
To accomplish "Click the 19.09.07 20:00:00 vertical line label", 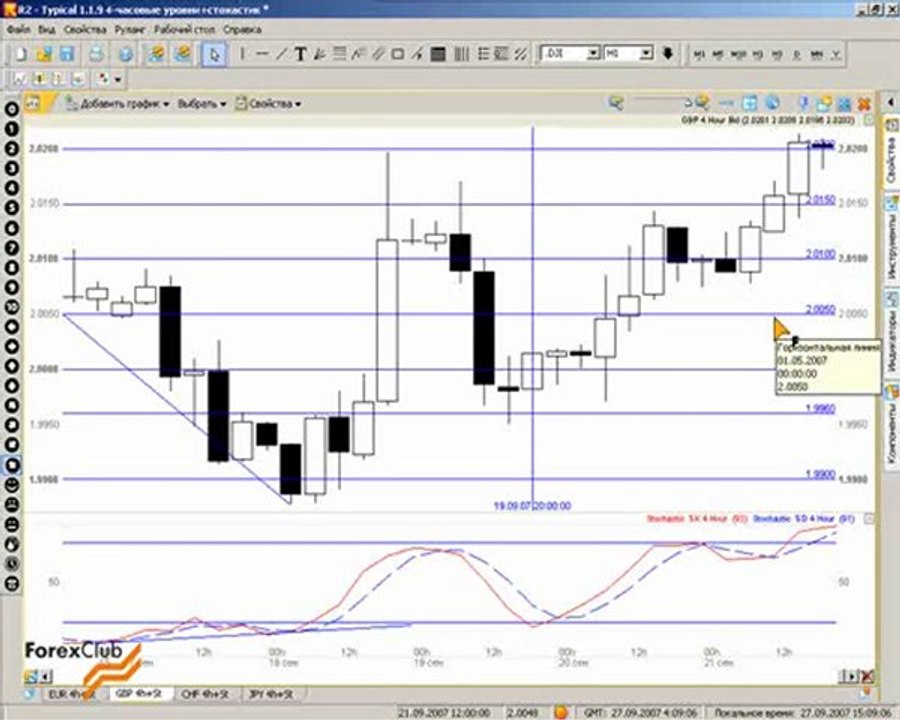I will pos(532,506).
